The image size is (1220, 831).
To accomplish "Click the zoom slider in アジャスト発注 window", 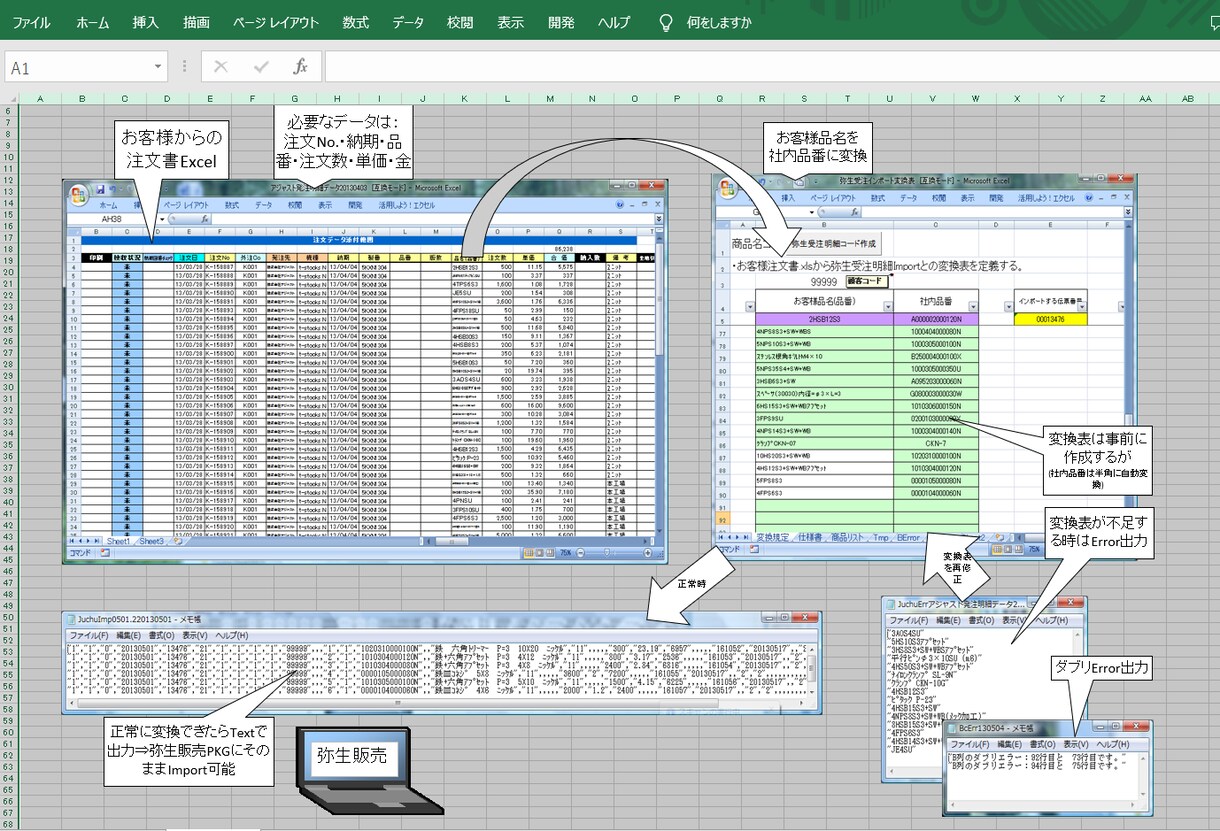I will [x=609, y=552].
